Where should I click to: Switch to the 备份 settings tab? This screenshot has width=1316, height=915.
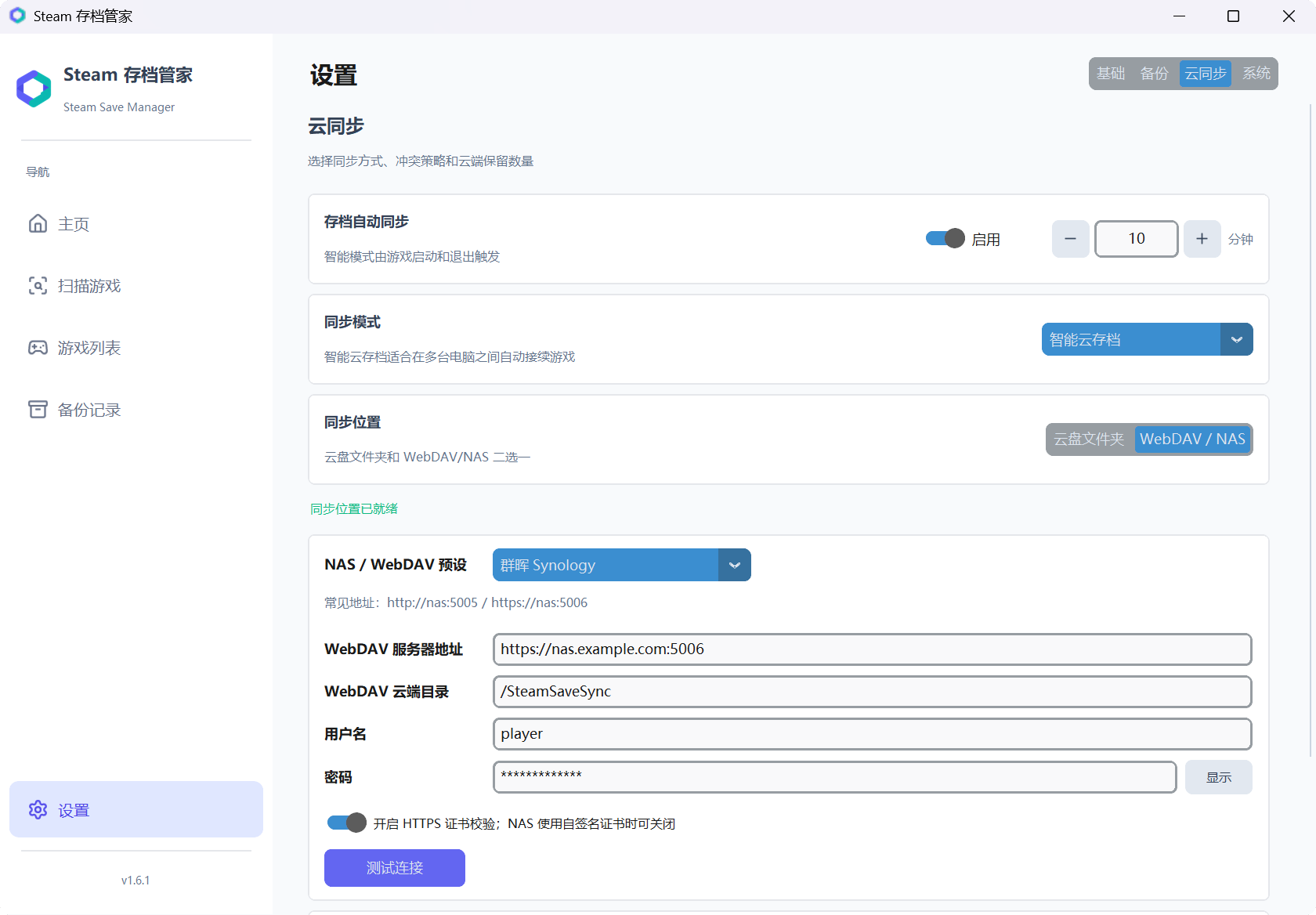[1155, 74]
